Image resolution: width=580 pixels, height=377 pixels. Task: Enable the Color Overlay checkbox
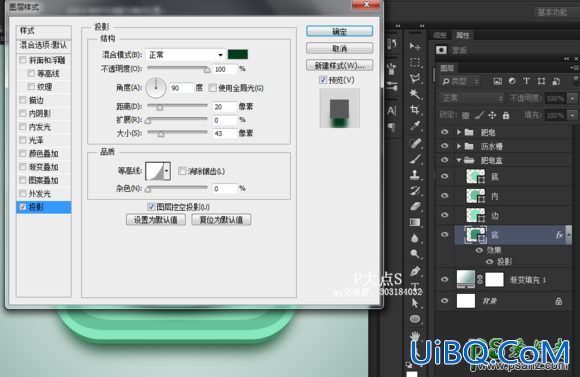tap(23, 153)
